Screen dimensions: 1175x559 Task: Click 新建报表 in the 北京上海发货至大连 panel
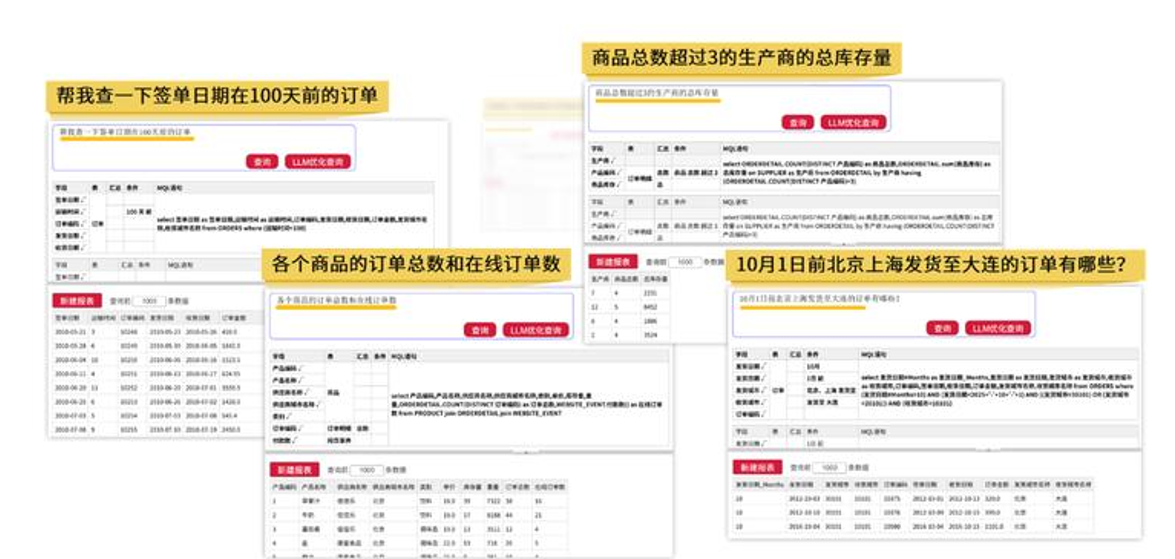coord(758,467)
